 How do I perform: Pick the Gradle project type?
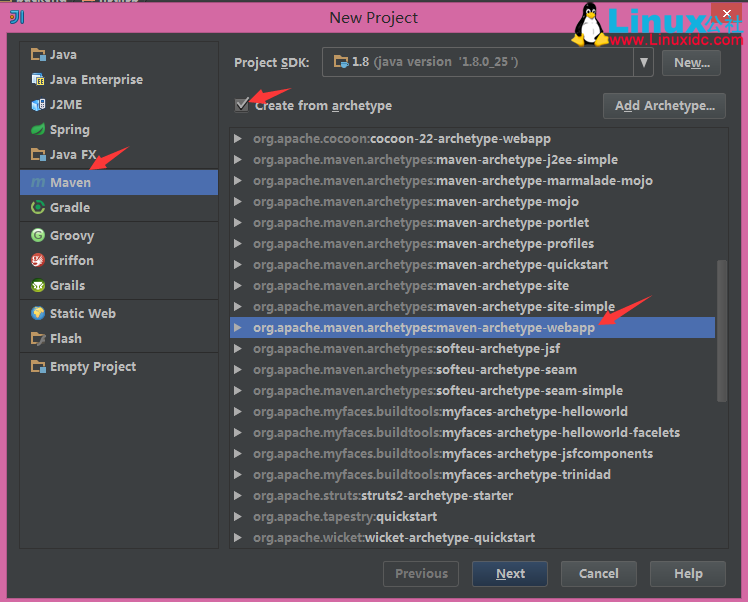coord(119,208)
